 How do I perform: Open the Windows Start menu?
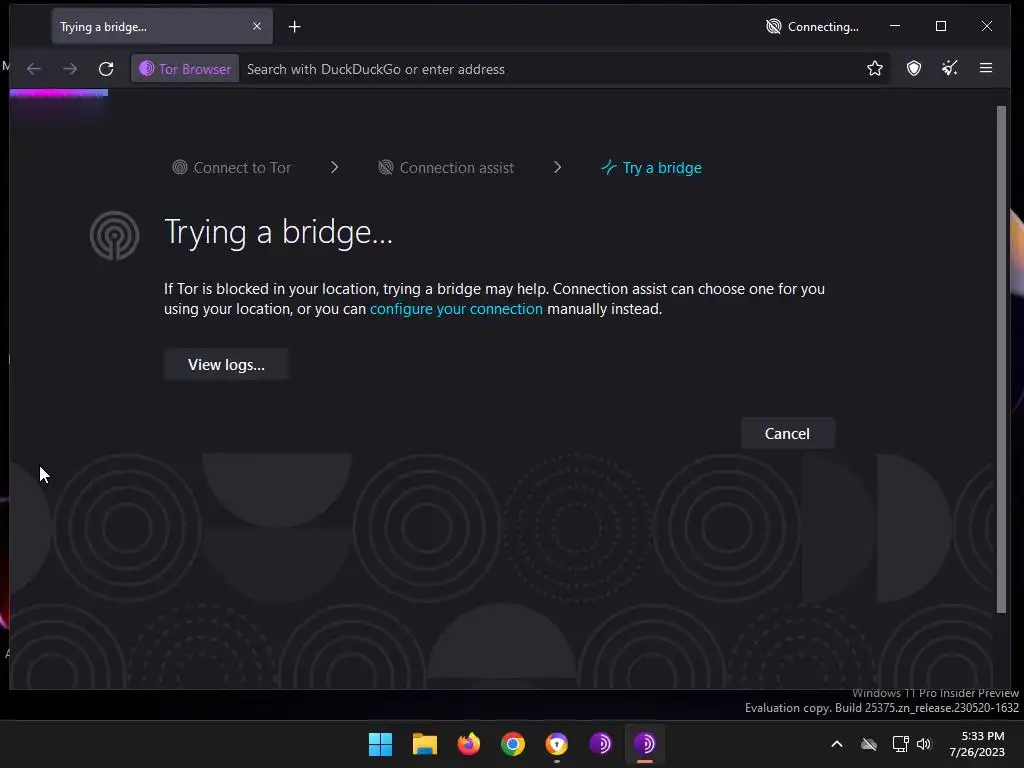380,744
